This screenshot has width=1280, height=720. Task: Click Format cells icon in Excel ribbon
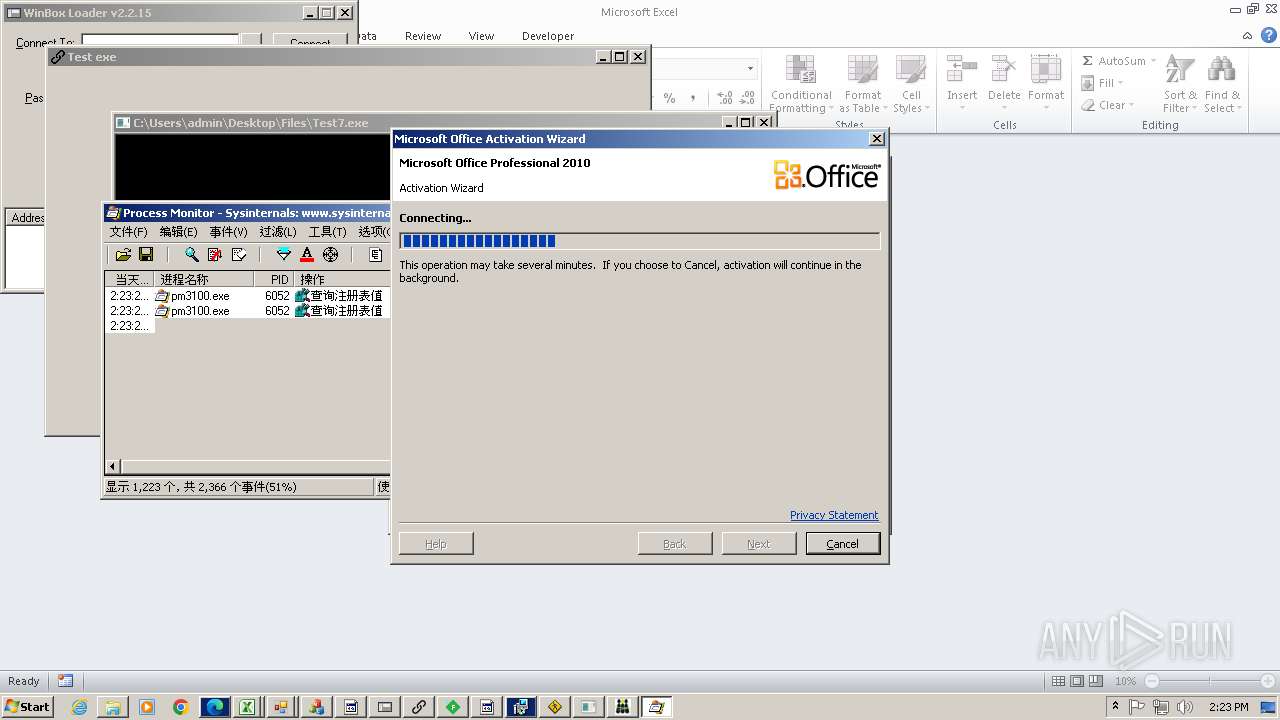click(1046, 70)
